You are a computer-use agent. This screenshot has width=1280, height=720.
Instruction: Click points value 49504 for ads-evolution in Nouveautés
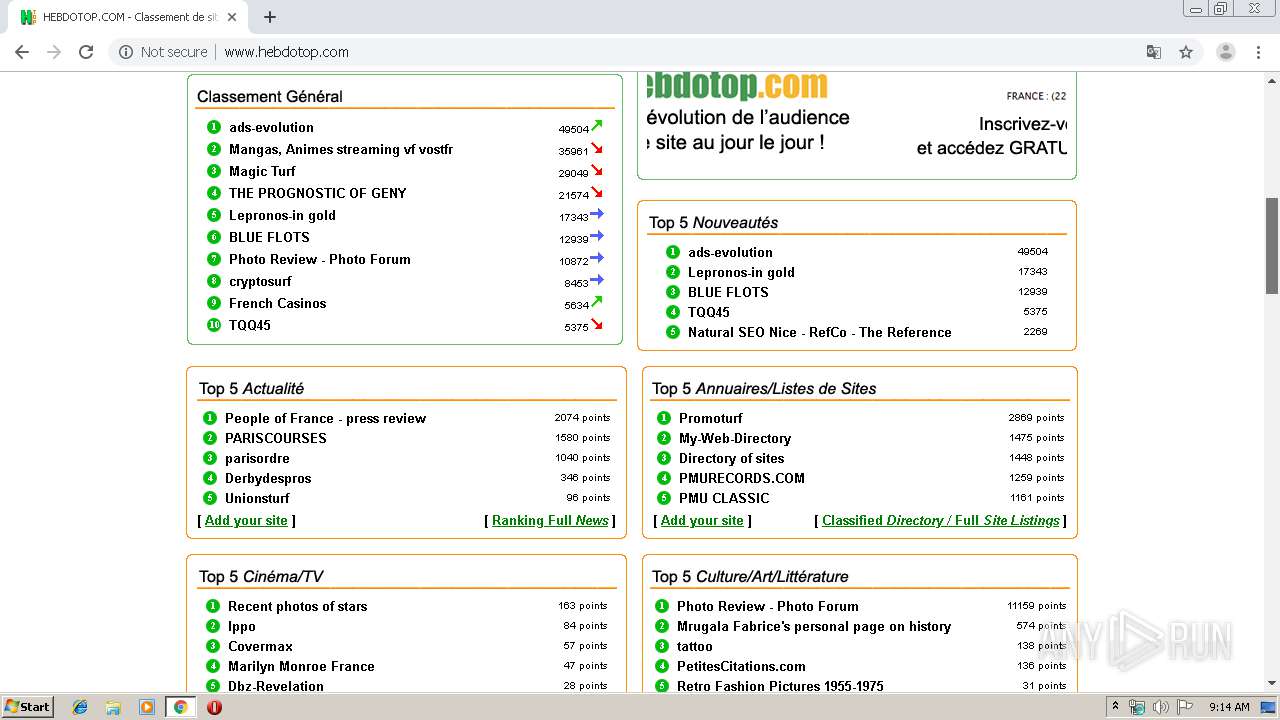pyautogui.click(x=1032, y=252)
